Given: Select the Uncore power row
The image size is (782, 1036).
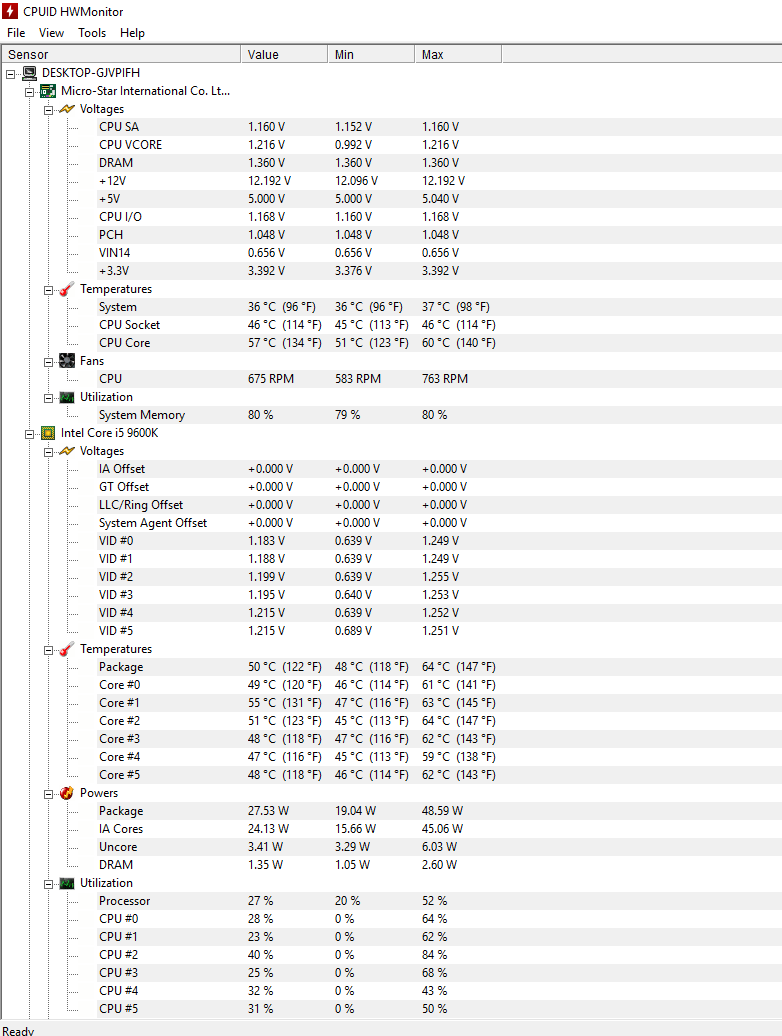Looking at the screenshot, I should (439, 847).
